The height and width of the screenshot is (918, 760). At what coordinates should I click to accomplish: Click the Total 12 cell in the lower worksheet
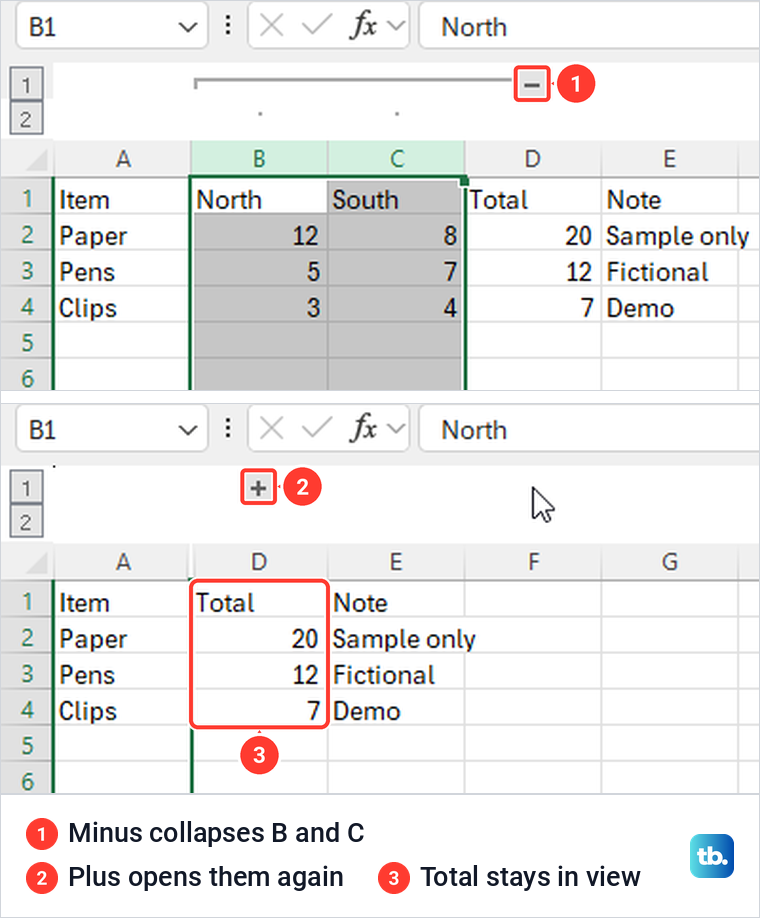[259, 674]
